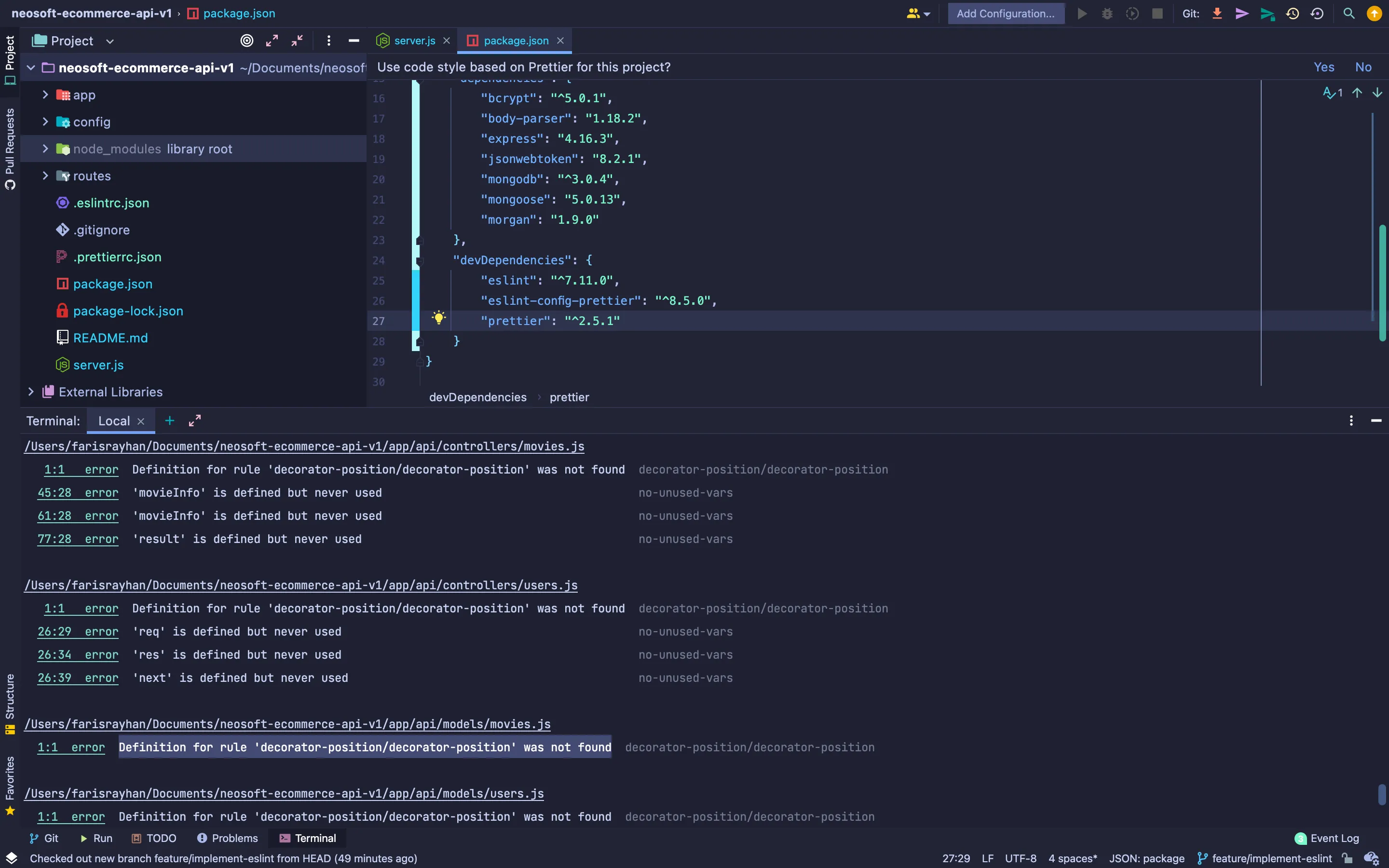The width and height of the screenshot is (1389, 868).
Task: Click the Git push arrow icon
Action: coord(1267,13)
